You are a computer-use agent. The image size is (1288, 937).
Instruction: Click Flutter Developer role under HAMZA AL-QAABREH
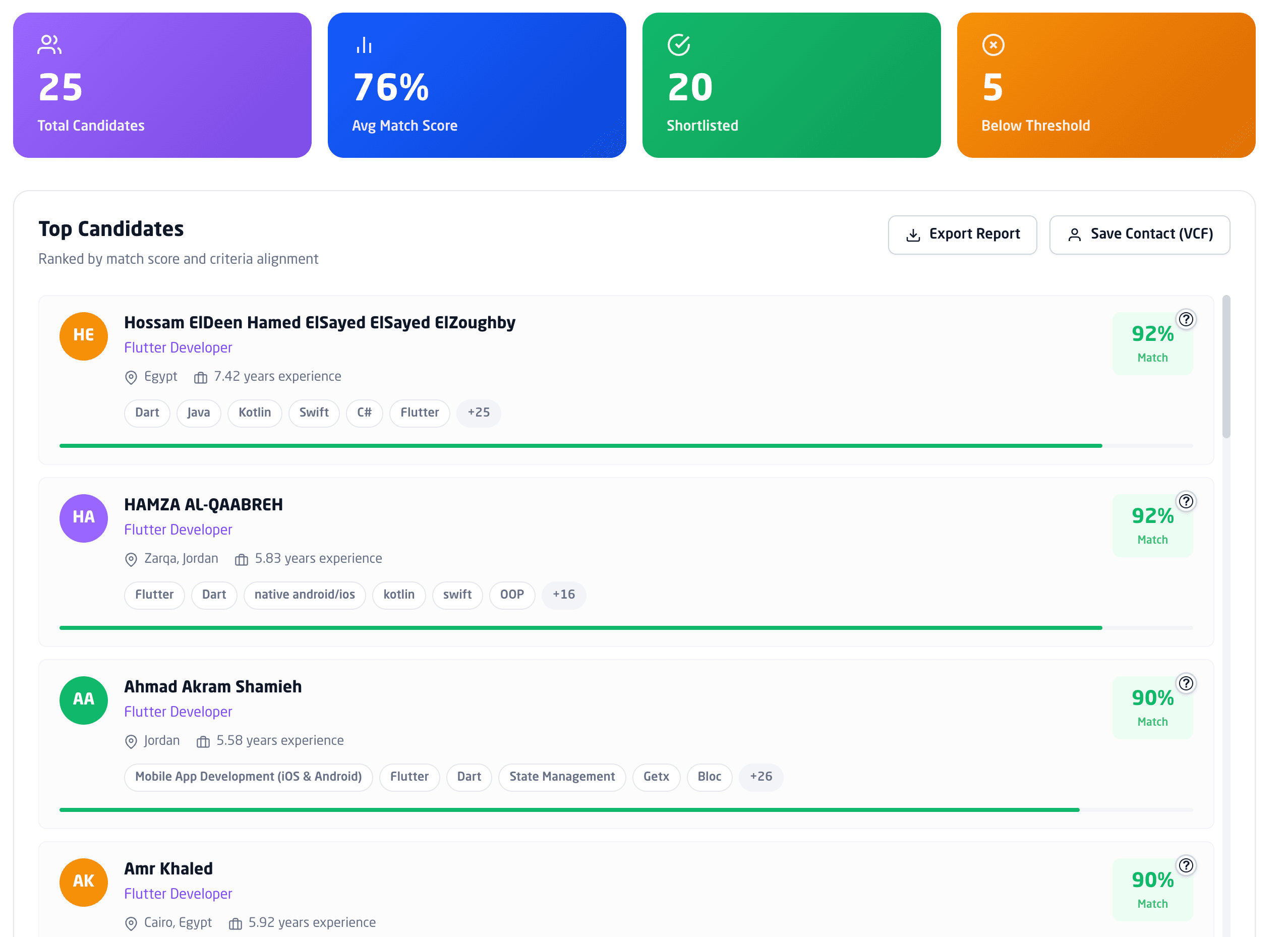click(179, 529)
